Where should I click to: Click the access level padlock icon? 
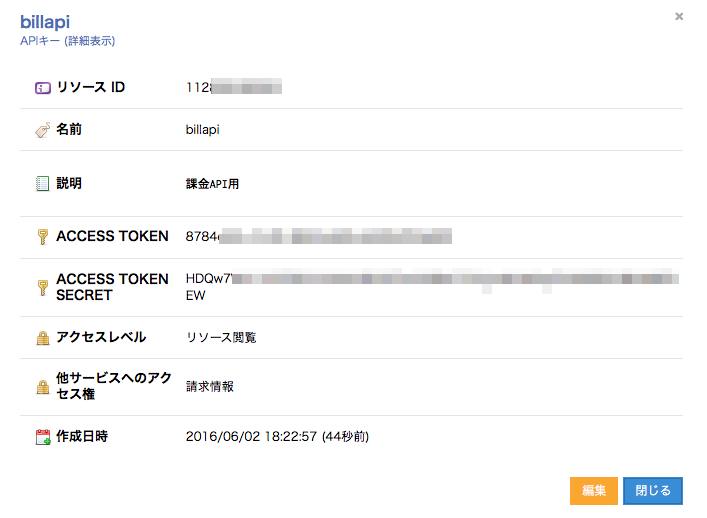point(43,338)
